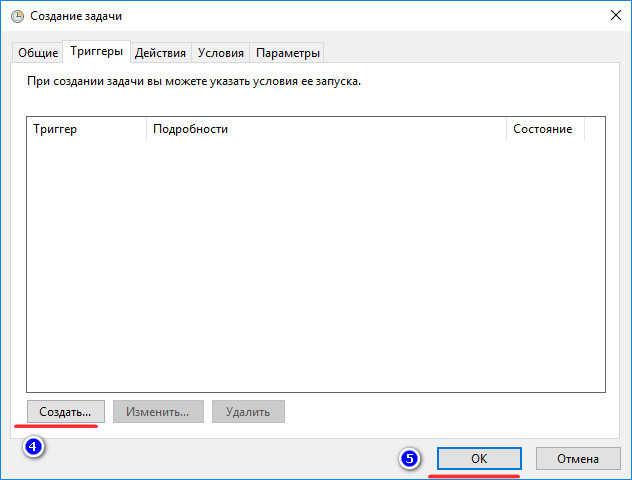The height and width of the screenshot is (480, 632).
Task: Switch to the Общие tab
Action: [38, 53]
